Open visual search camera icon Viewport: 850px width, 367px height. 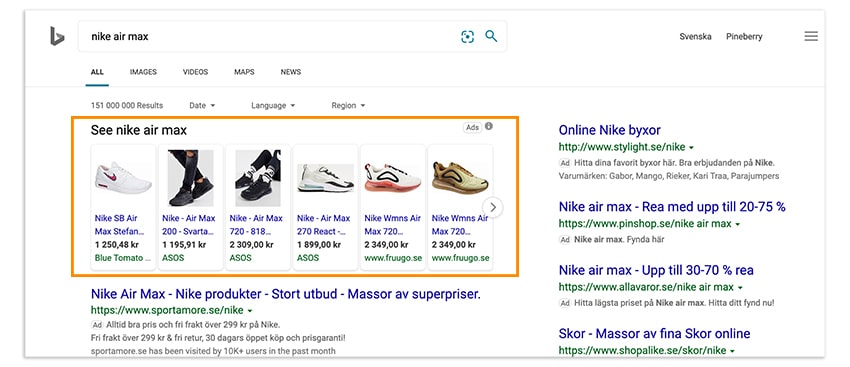467,37
